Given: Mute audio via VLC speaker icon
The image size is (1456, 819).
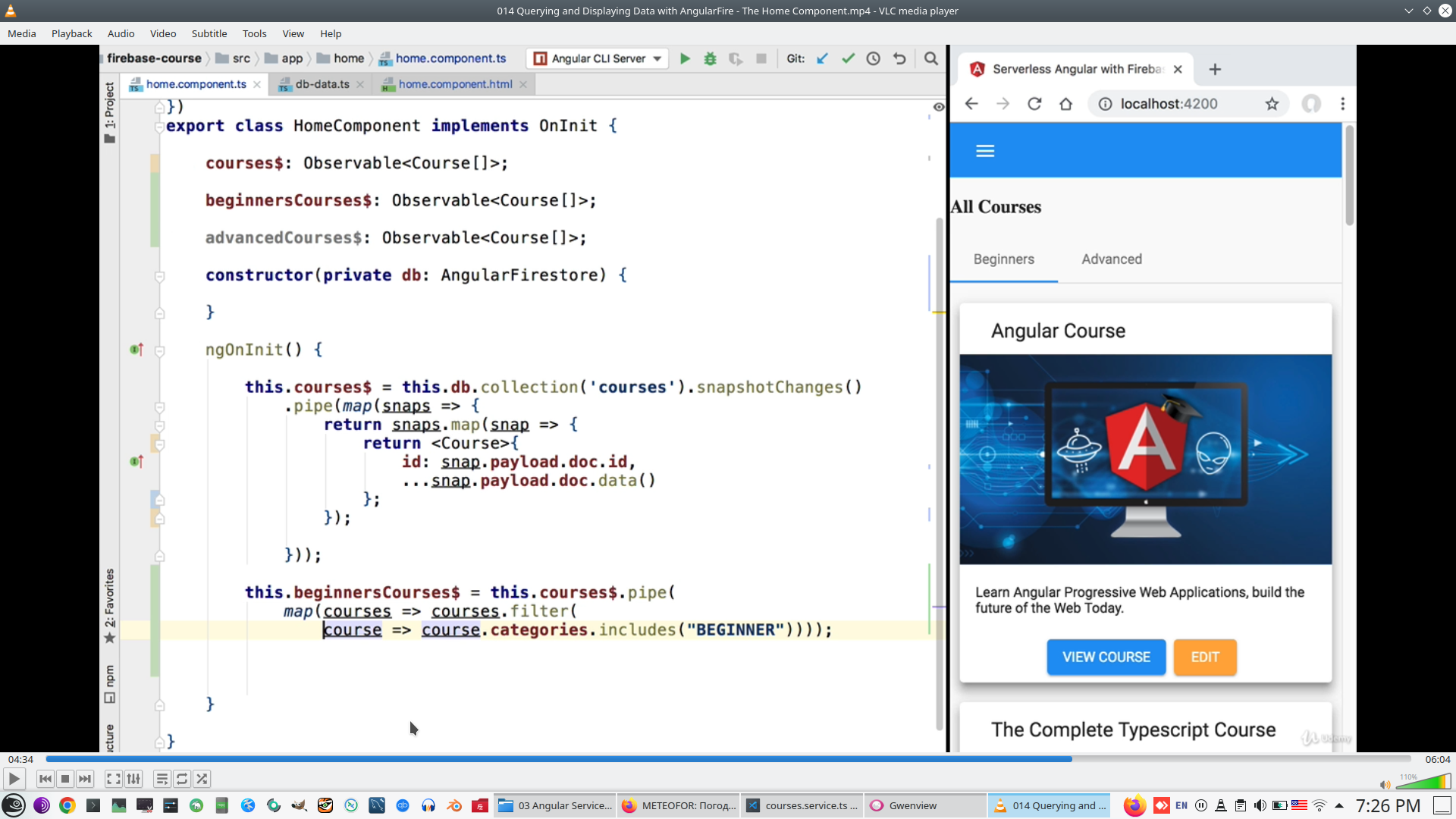Looking at the screenshot, I should pos(1385,784).
